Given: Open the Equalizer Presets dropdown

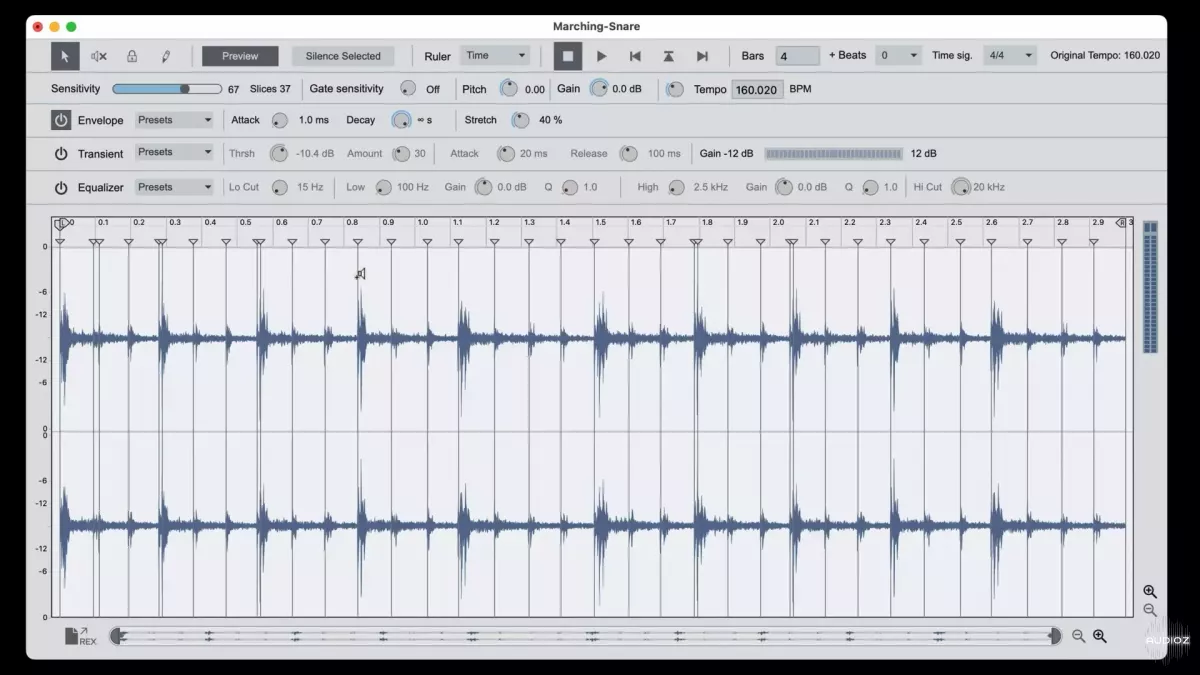Looking at the screenshot, I should (175, 187).
